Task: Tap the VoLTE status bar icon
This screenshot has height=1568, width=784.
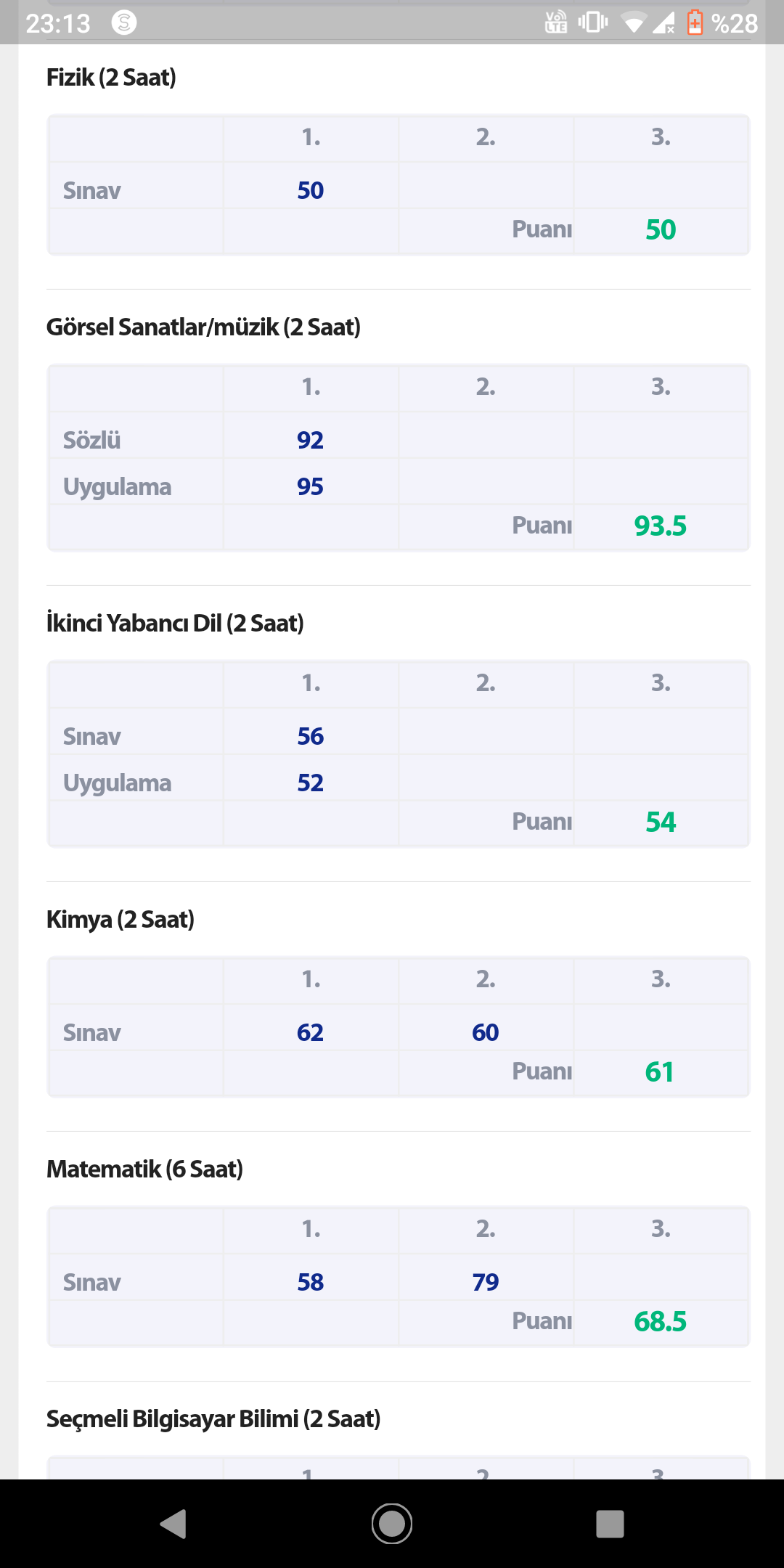Action: [556, 23]
